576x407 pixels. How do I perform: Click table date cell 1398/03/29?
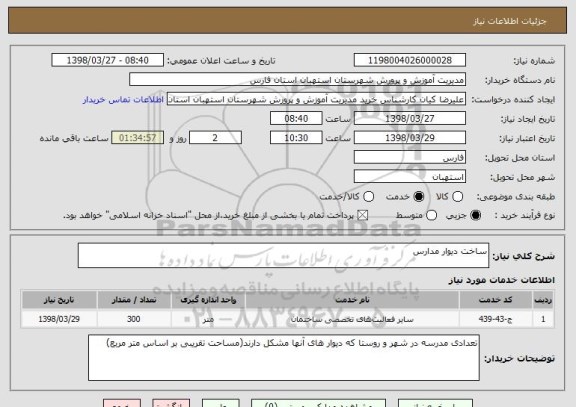coord(59,319)
